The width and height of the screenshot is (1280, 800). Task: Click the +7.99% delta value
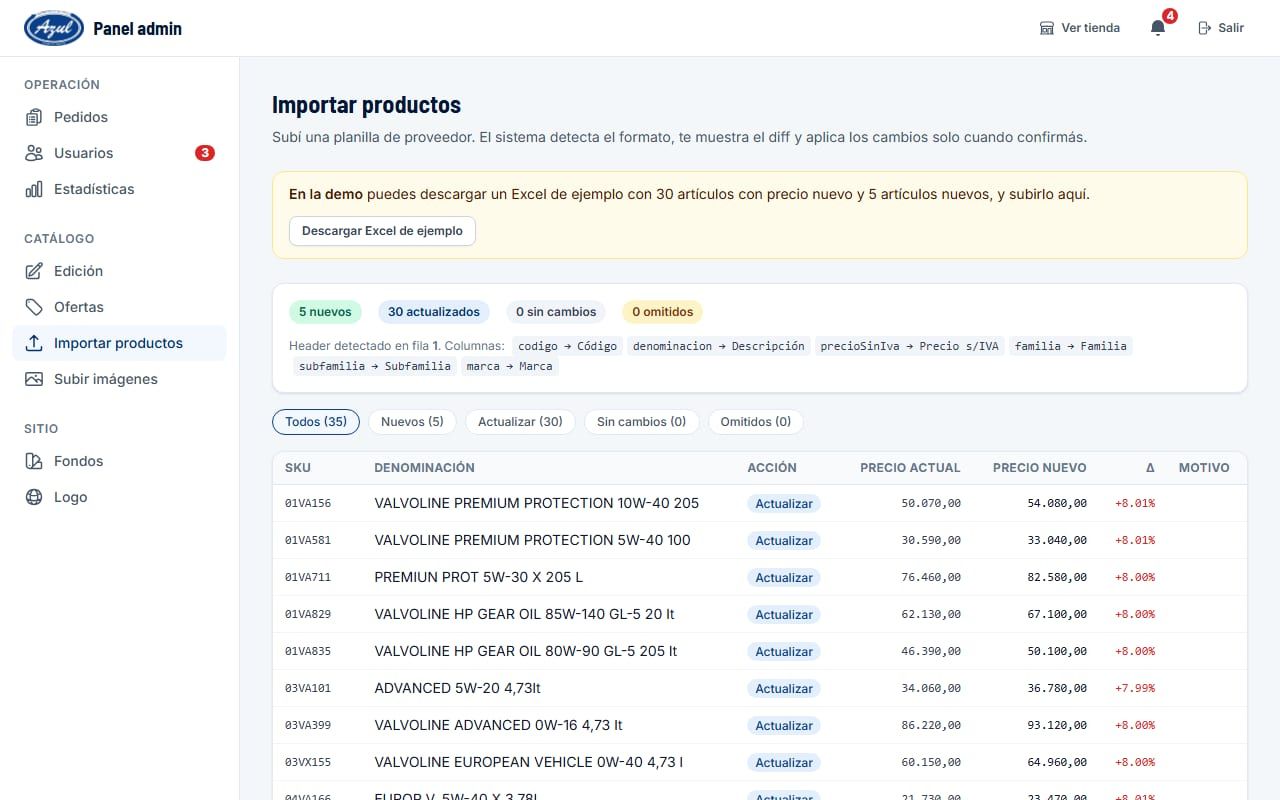(x=1135, y=688)
